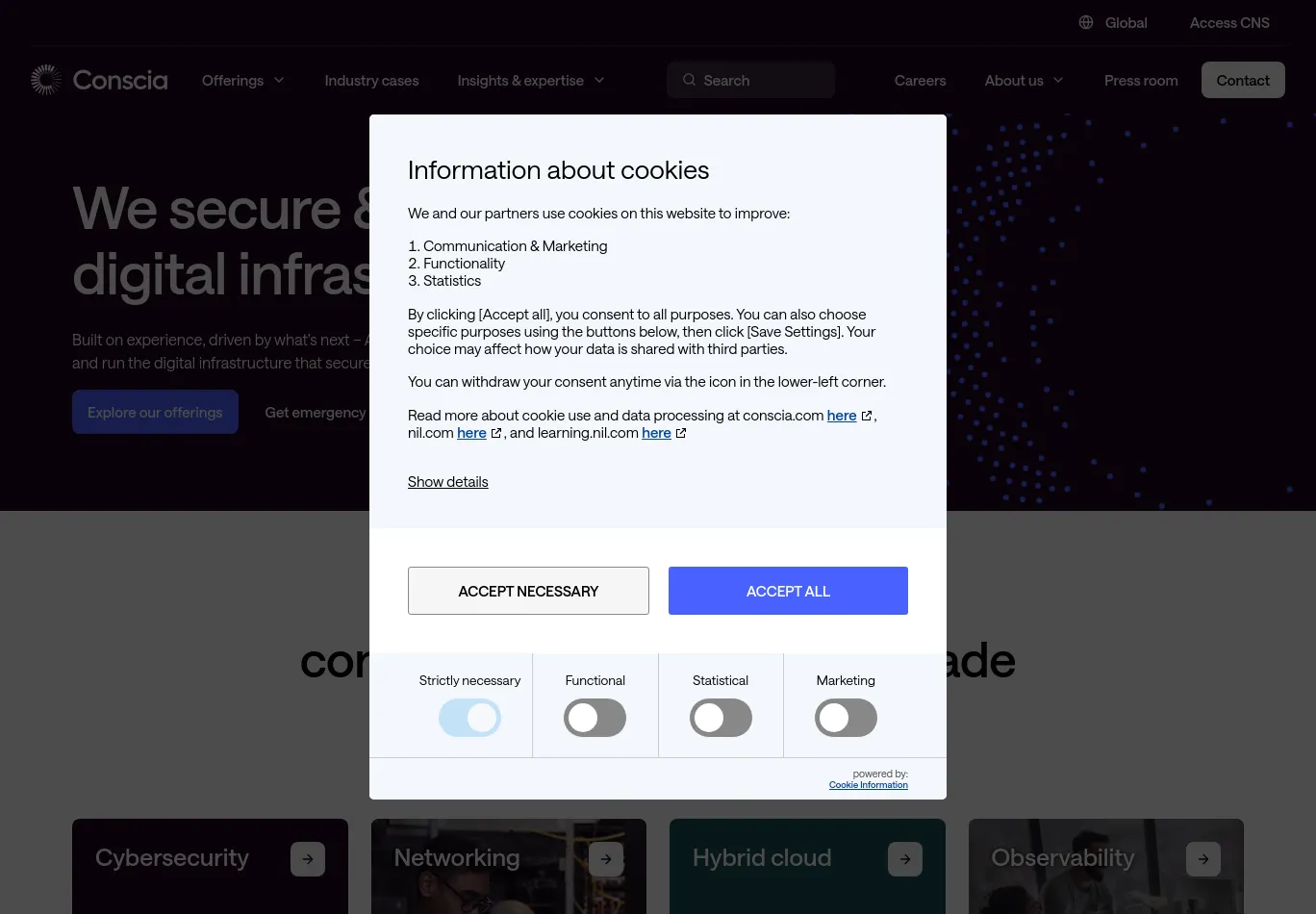Open the Careers menu item
The width and height of the screenshot is (1316, 914).
pos(920,80)
